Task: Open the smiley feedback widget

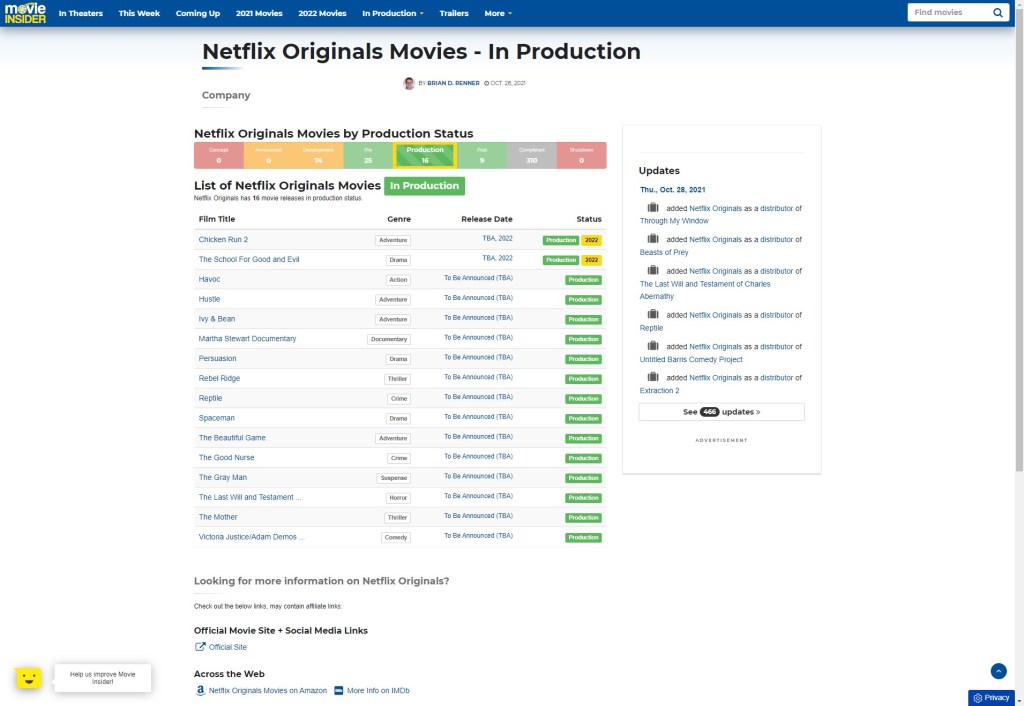Action: (29, 677)
